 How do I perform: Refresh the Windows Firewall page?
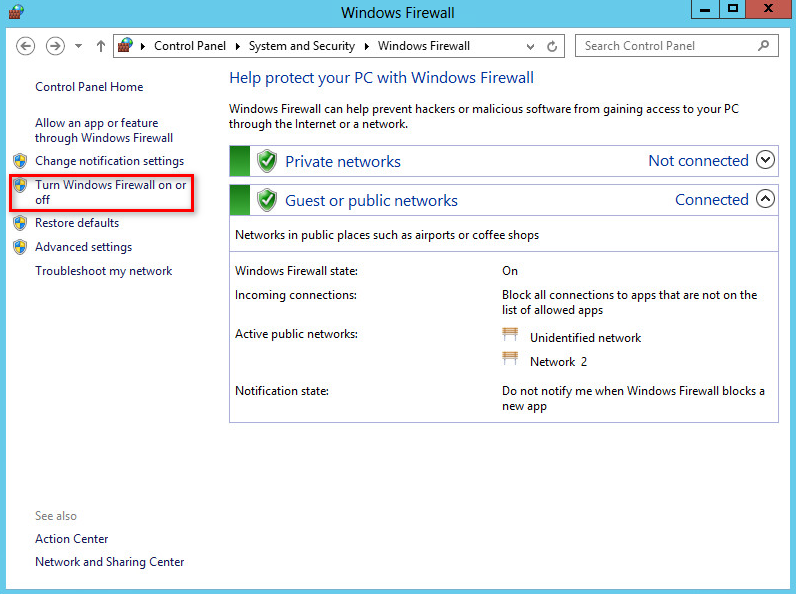pyautogui.click(x=552, y=46)
